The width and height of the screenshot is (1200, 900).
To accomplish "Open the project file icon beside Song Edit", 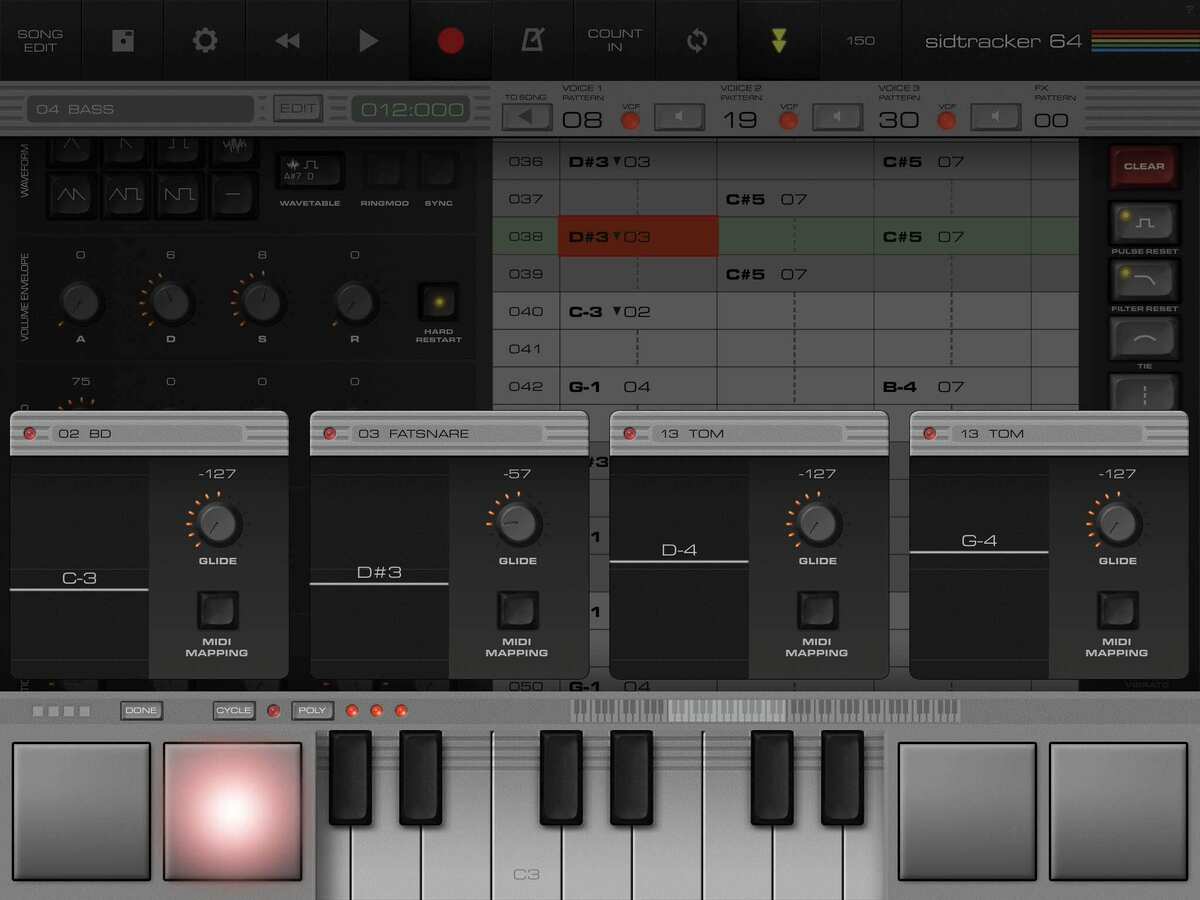I will tap(123, 40).
